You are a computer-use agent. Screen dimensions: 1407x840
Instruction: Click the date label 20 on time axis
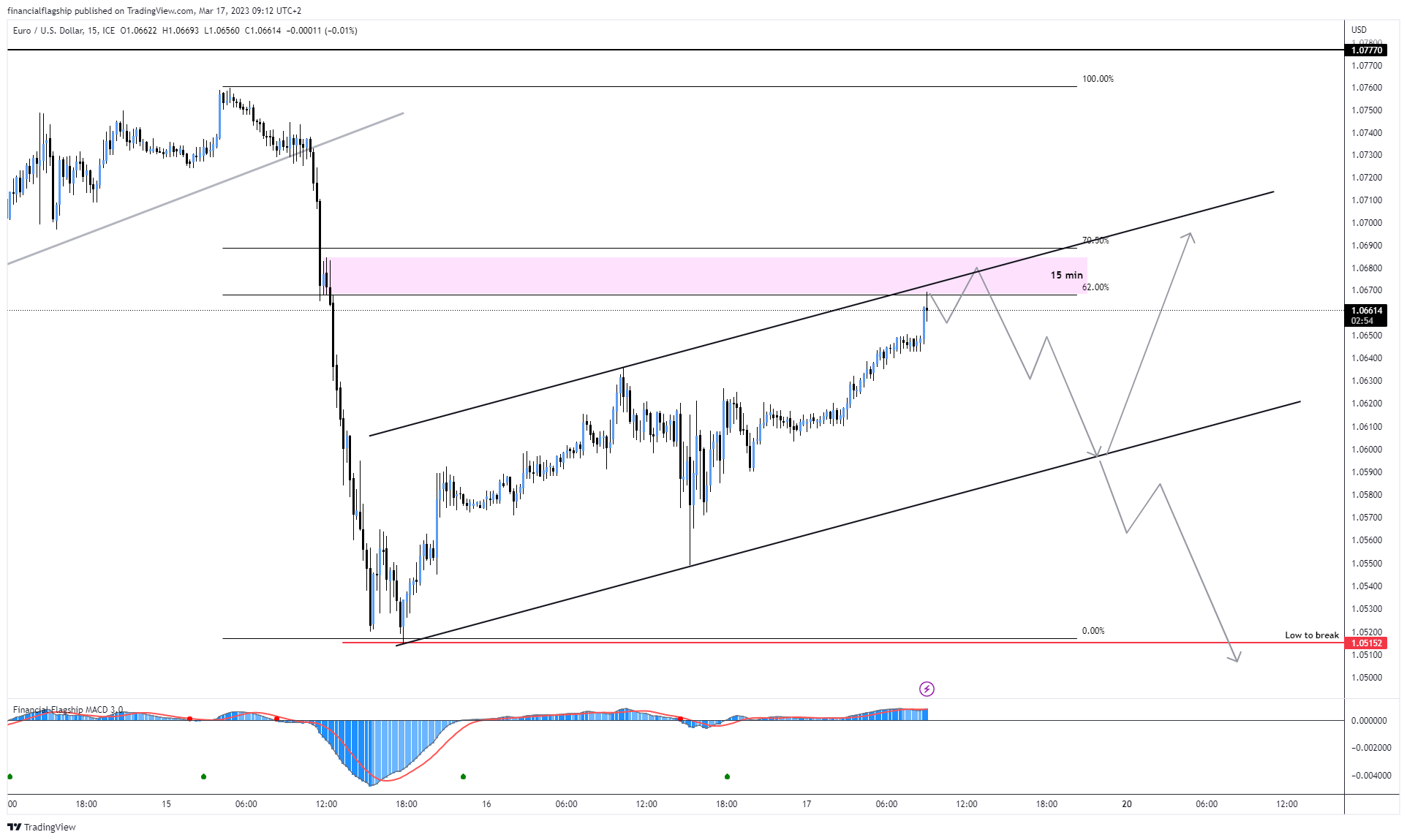pyautogui.click(x=1127, y=804)
